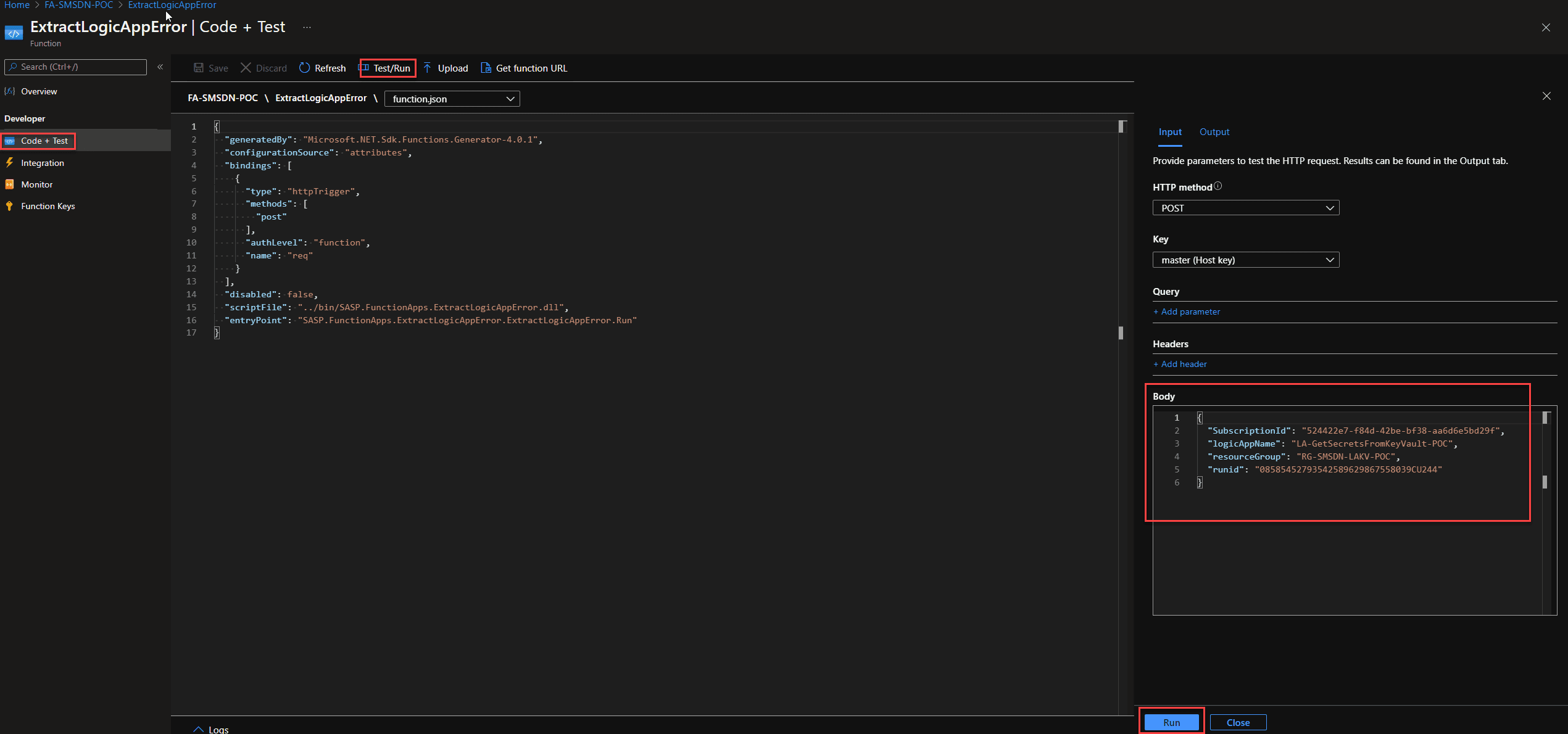Expand the Logs panel
The image size is (1568, 734).
[x=210, y=729]
